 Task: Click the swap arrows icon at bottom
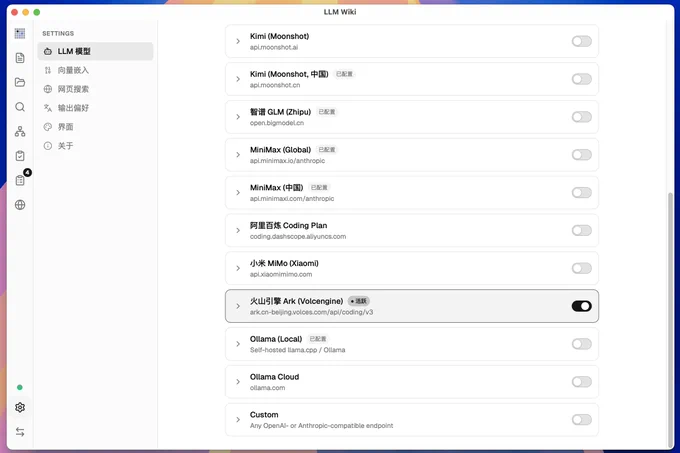pyautogui.click(x=20, y=432)
